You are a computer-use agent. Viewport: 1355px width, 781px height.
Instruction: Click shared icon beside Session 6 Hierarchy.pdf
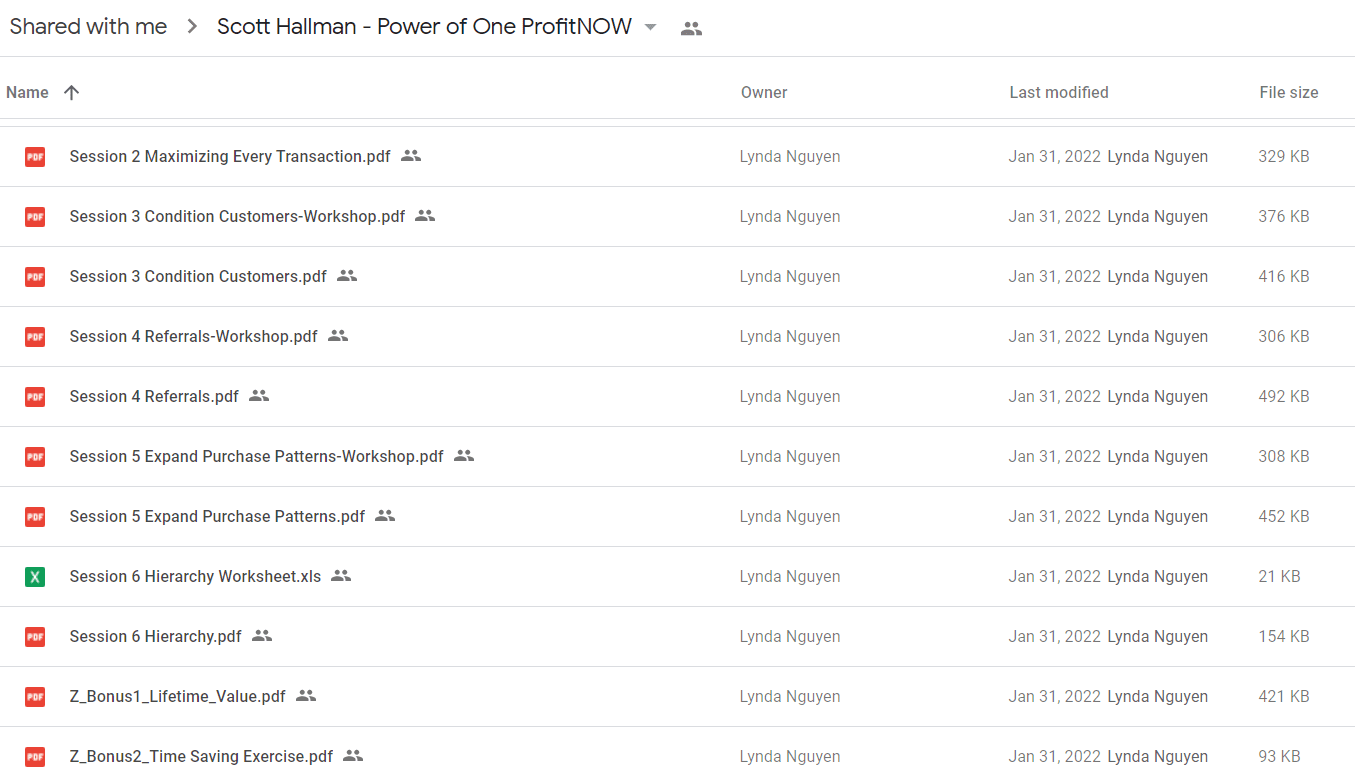(x=262, y=636)
